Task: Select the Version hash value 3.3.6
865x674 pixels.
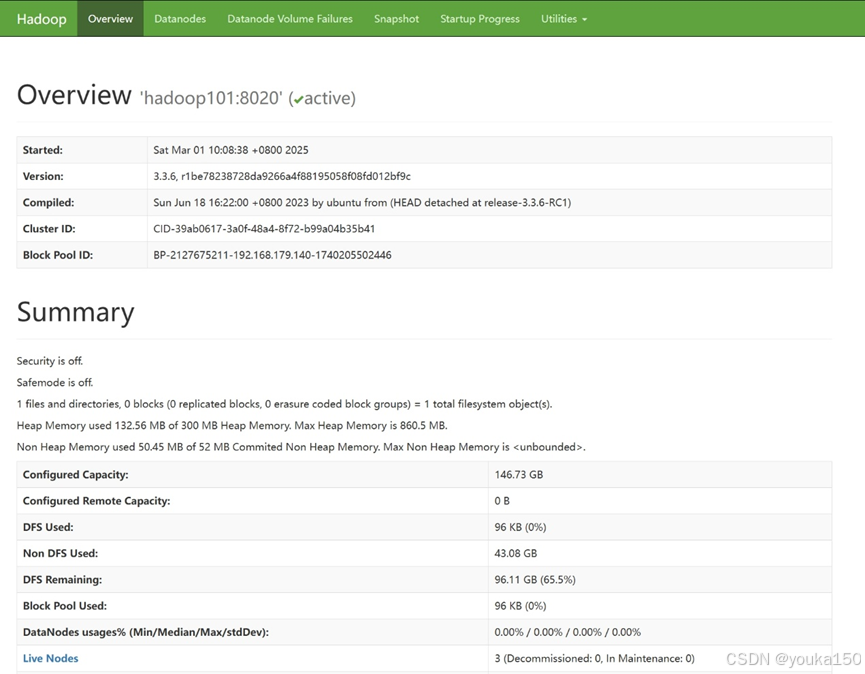Action: pos(282,176)
